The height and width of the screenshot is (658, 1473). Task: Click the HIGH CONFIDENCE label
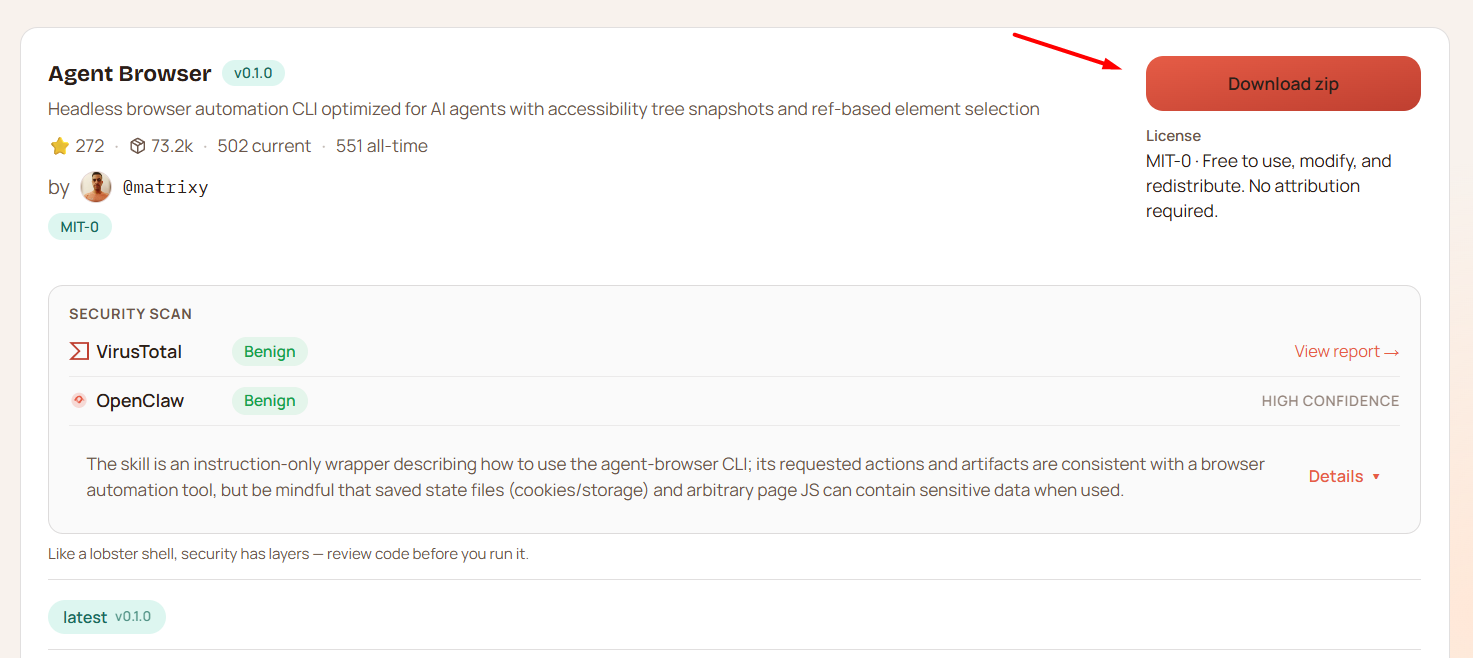click(1330, 401)
